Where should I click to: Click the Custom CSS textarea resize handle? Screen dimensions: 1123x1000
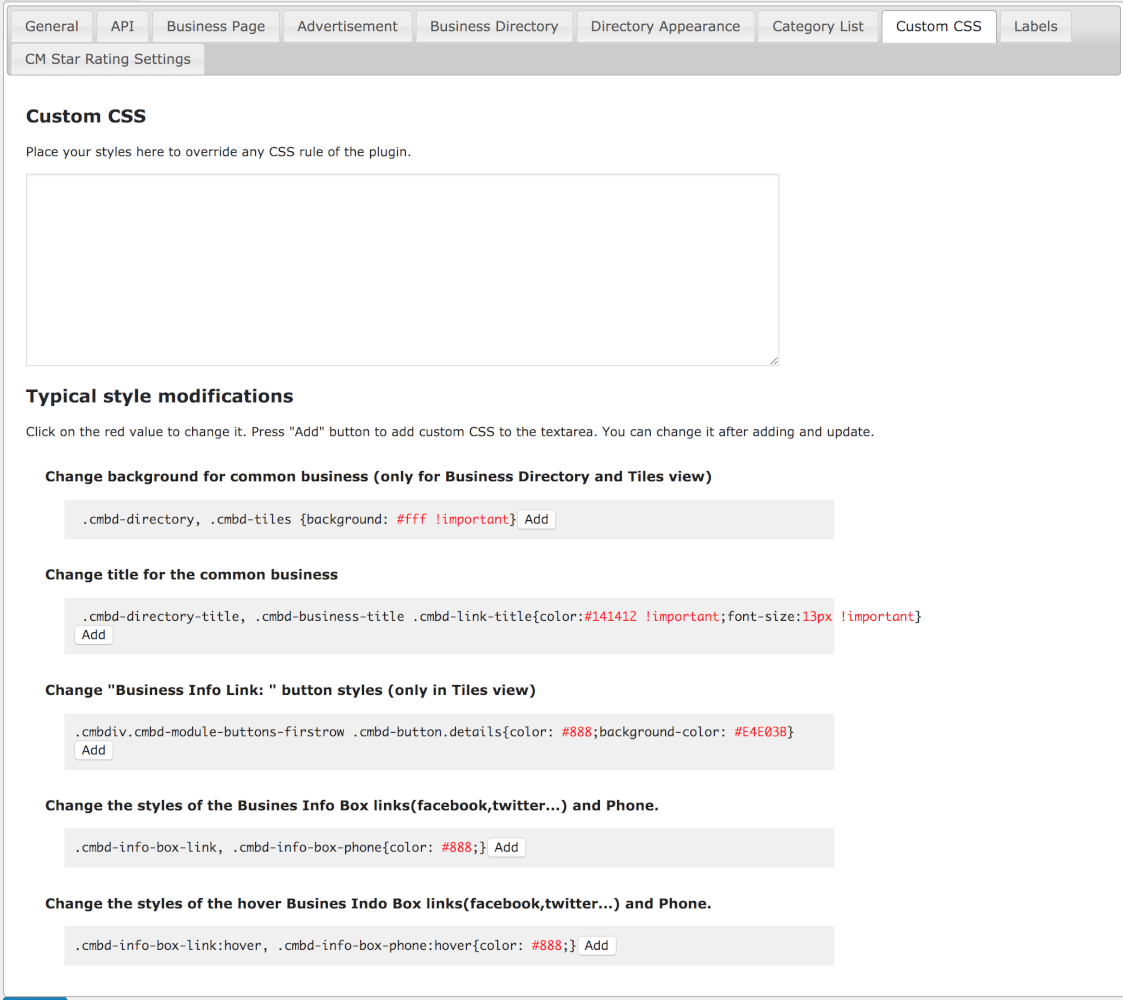point(773,360)
